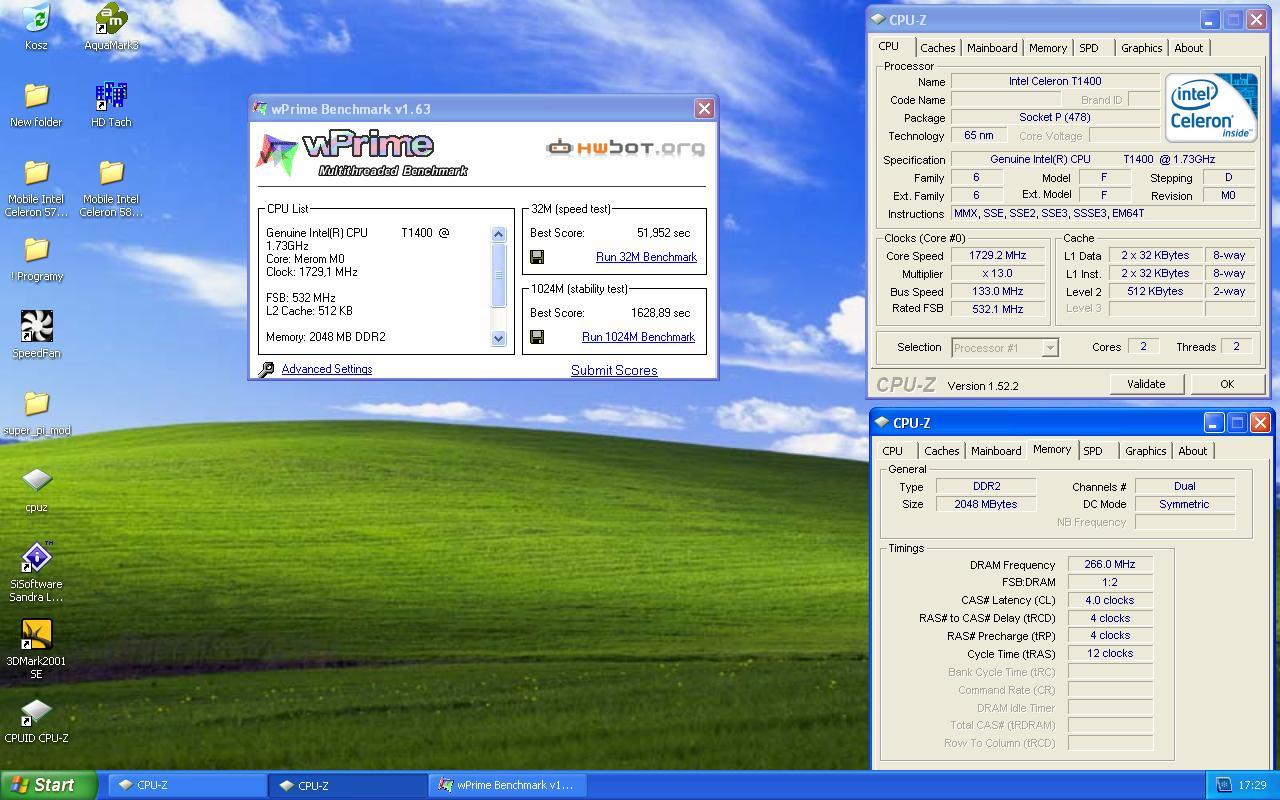The height and width of the screenshot is (800, 1280).
Task: Click the Cycle Time 12 clocks value
Action: click(1110, 654)
